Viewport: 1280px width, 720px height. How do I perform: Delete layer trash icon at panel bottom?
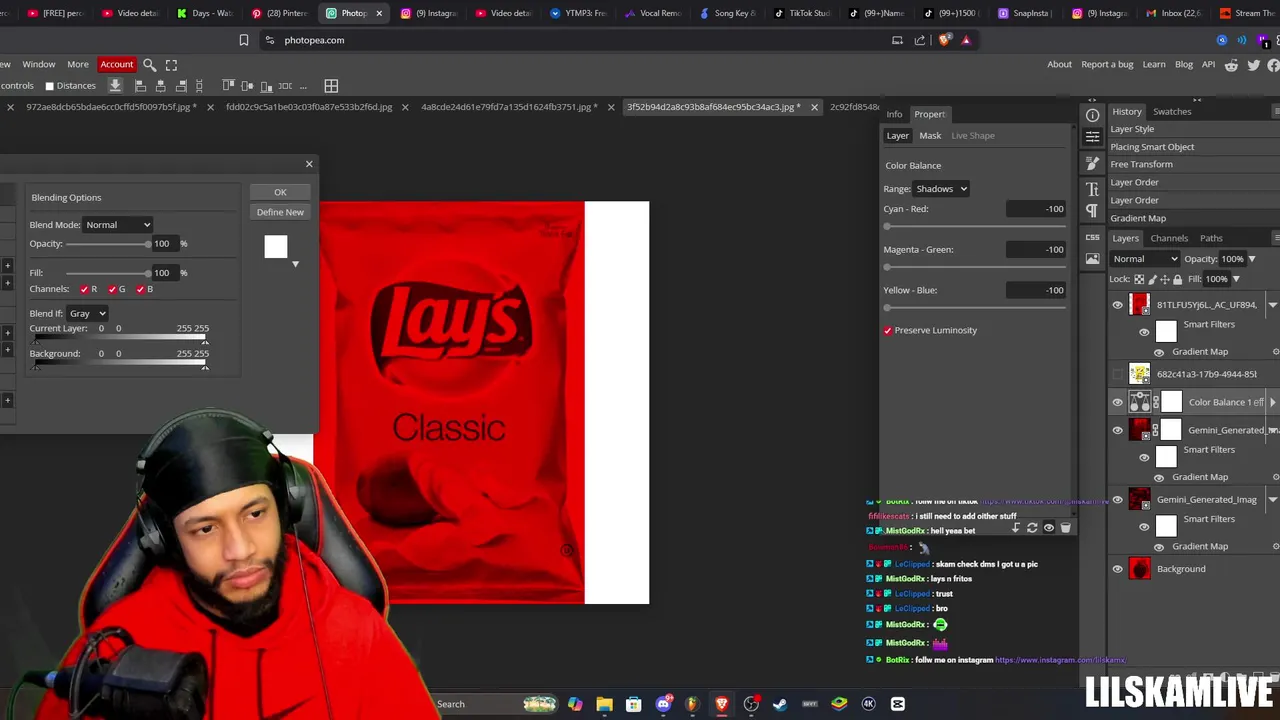pyautogui.click(x=1065, y=528)
